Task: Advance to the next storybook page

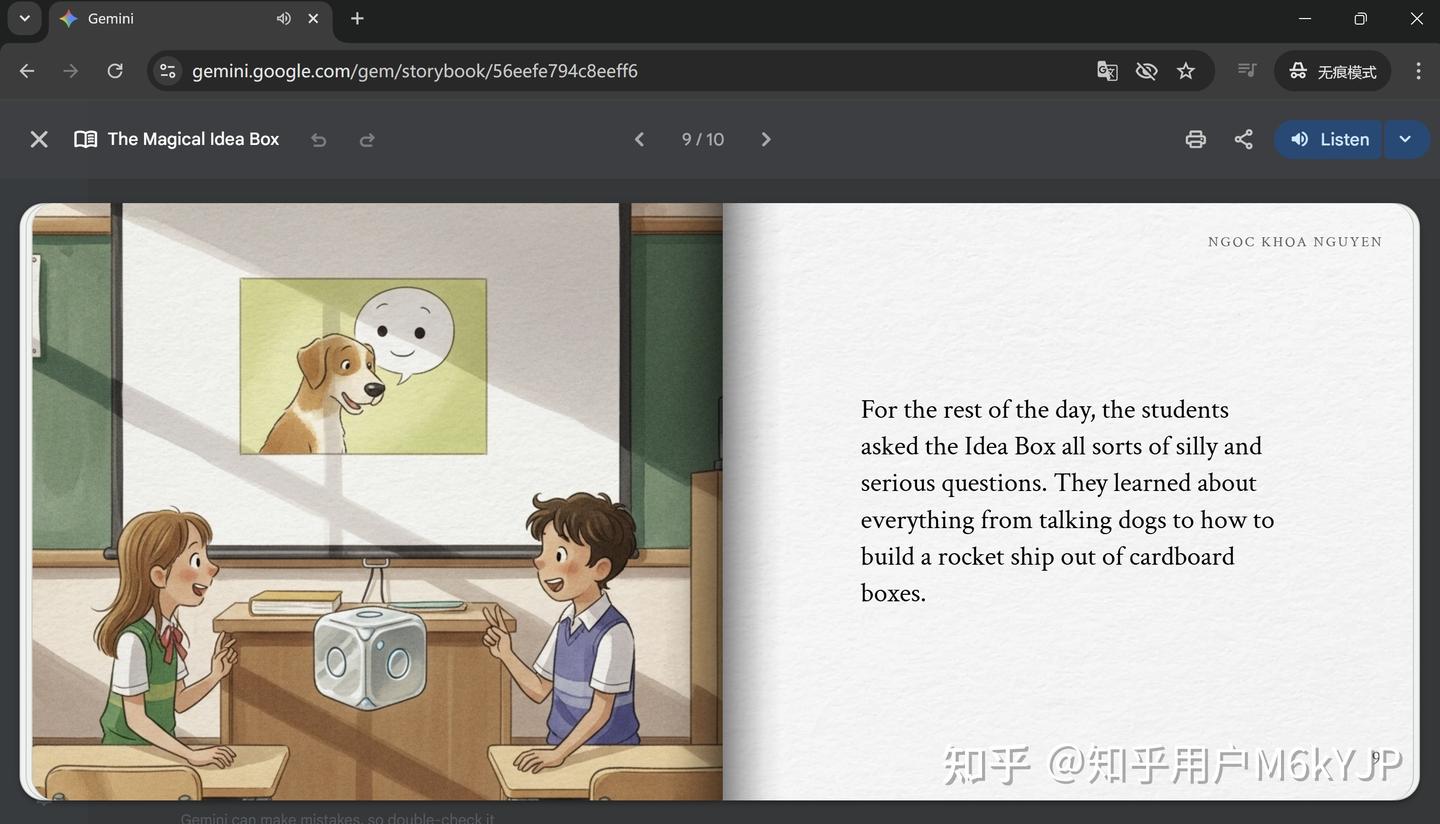Action: point(766,139)
